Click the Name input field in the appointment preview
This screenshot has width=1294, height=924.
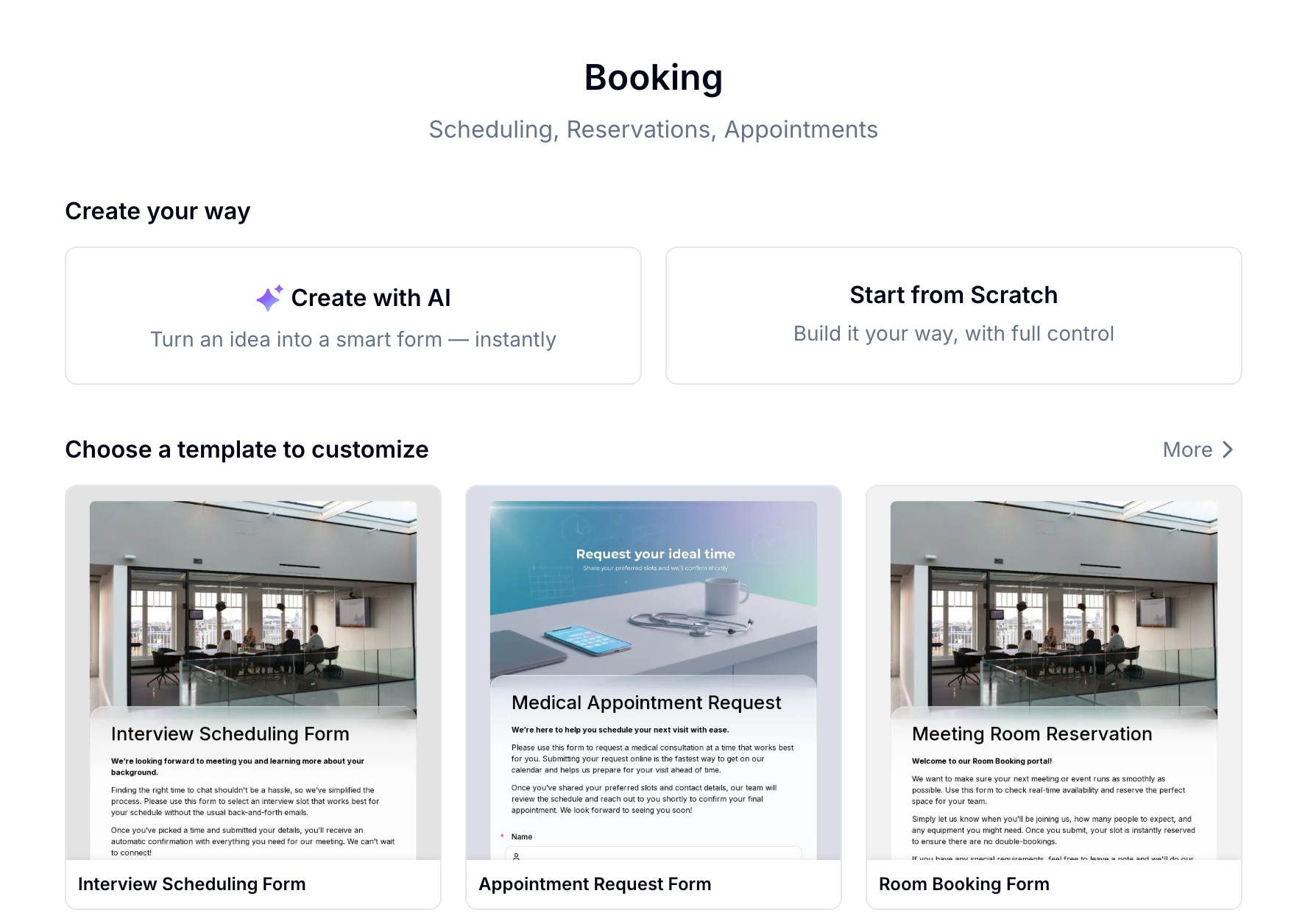654,856
